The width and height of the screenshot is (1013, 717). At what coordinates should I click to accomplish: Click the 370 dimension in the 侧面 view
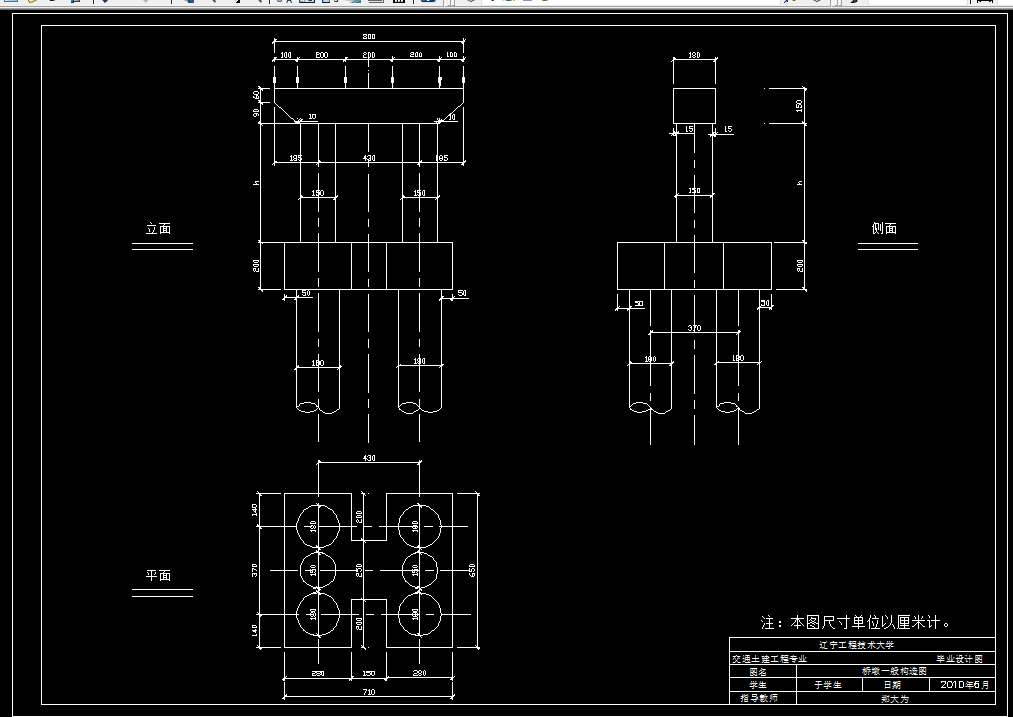pyautogui.click(x=694, y=328)
